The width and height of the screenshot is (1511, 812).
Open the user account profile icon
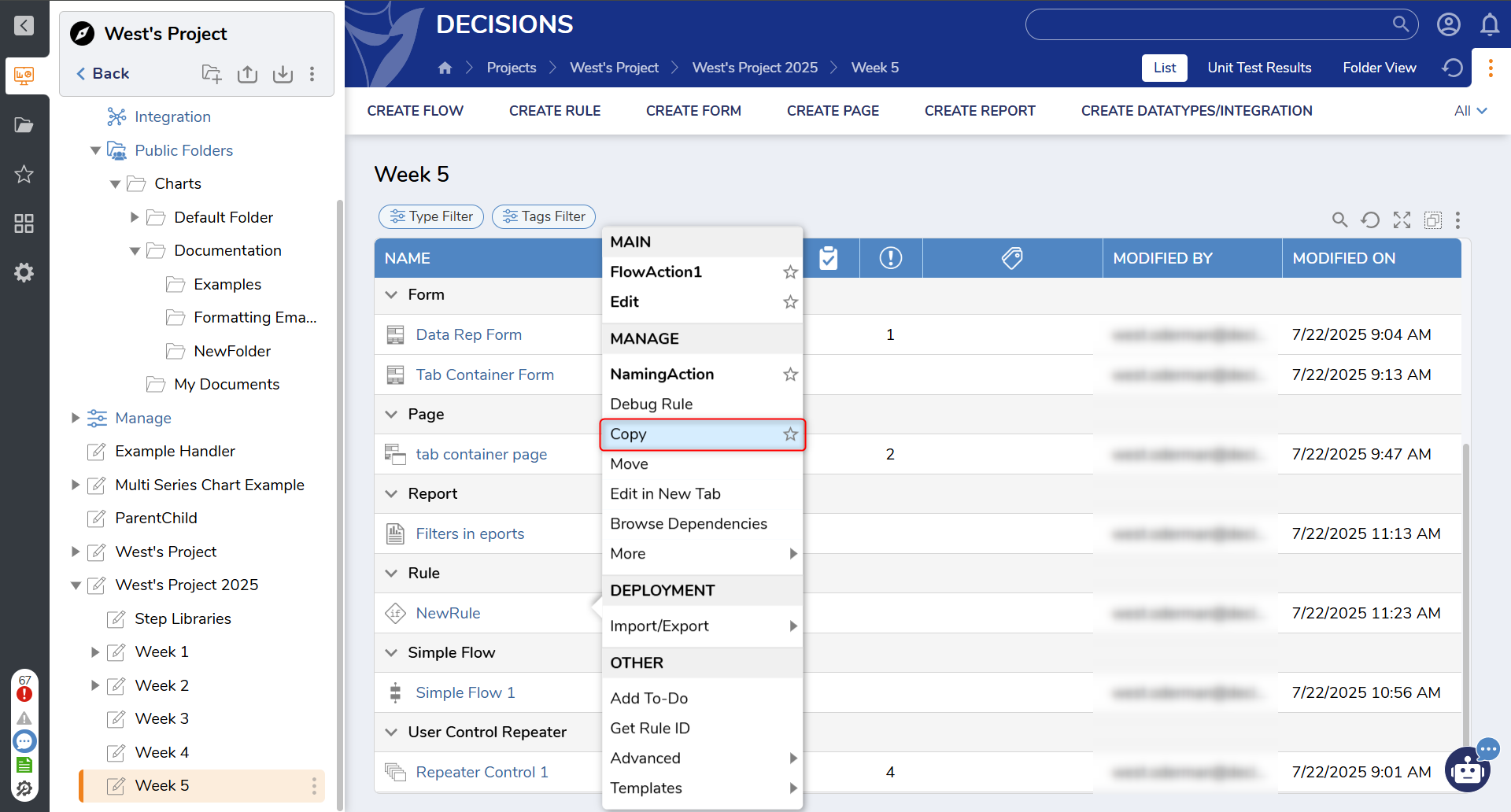click(1448, 25)
